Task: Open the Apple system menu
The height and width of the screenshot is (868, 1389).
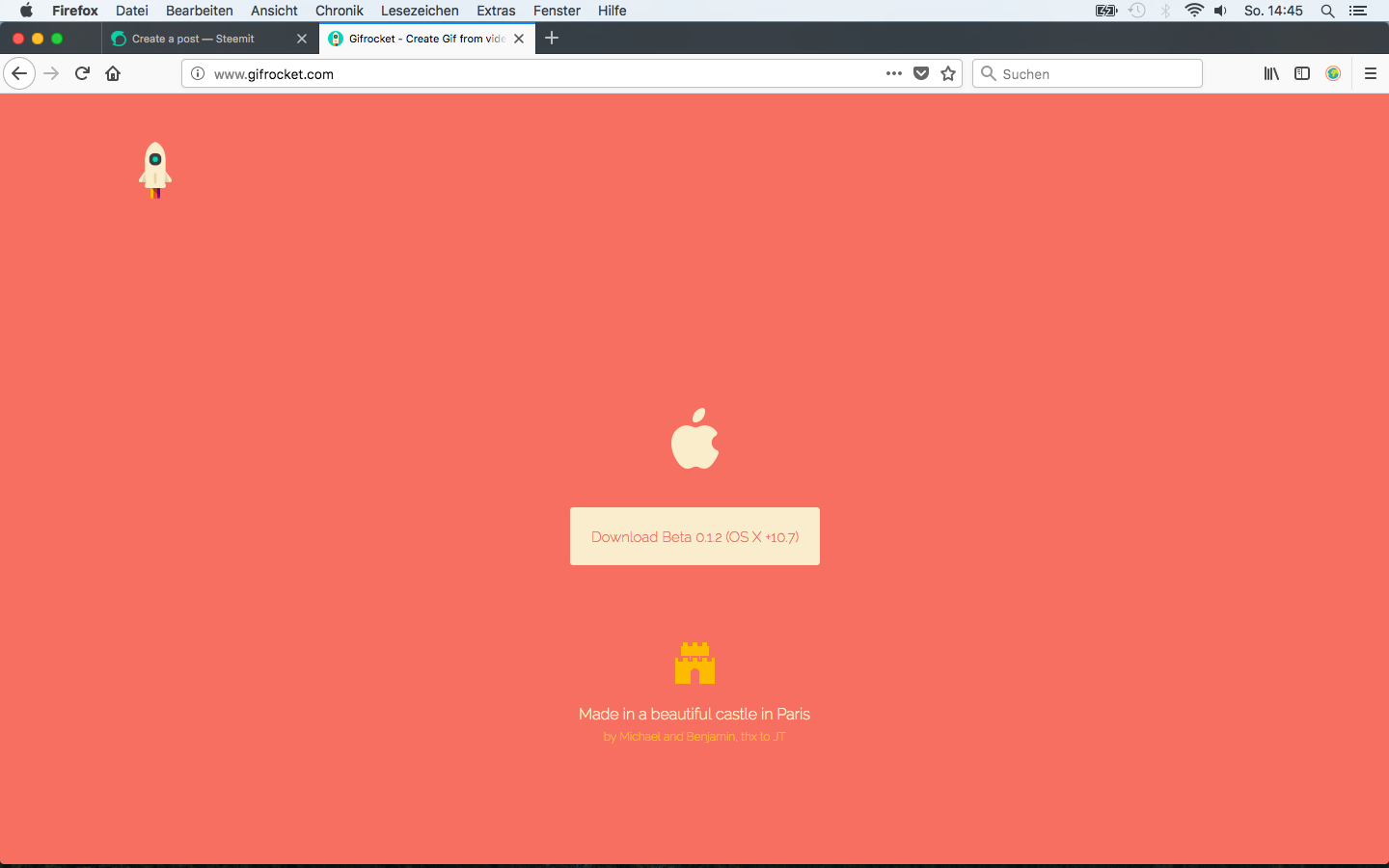Action: click(x=26, y=11)
